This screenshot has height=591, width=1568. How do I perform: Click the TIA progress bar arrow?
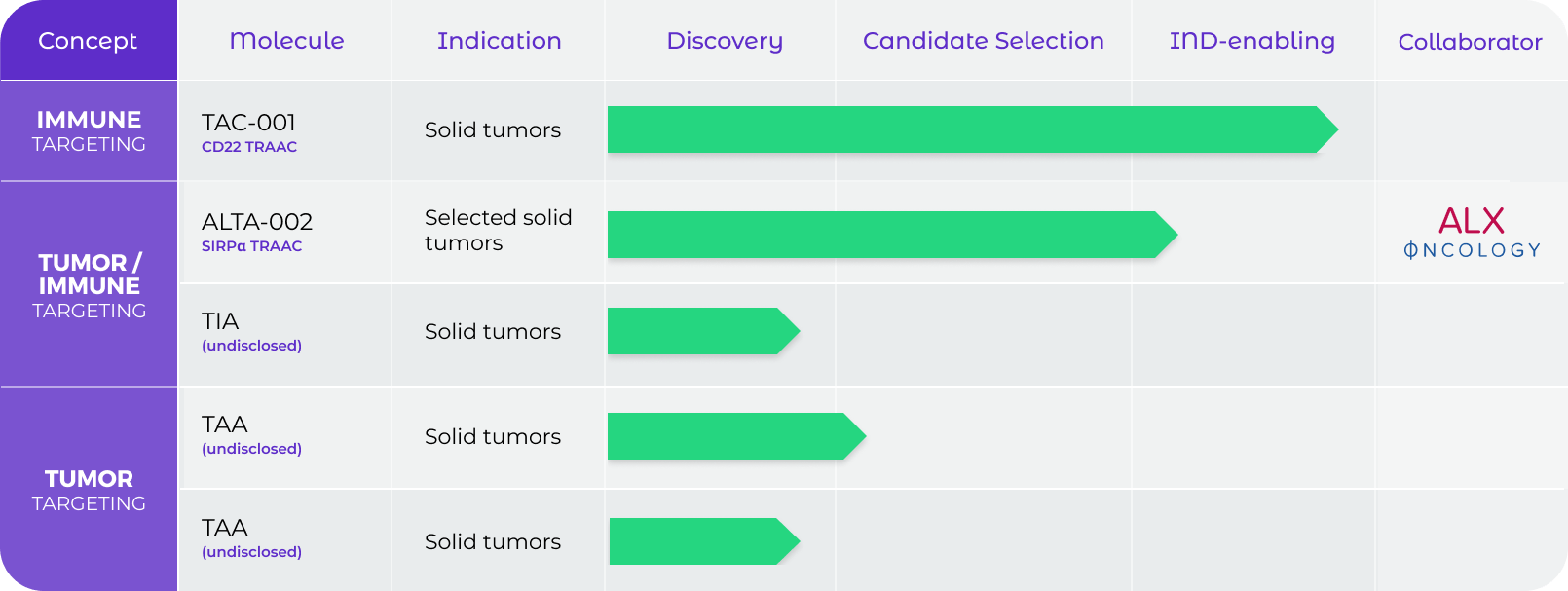703,331
